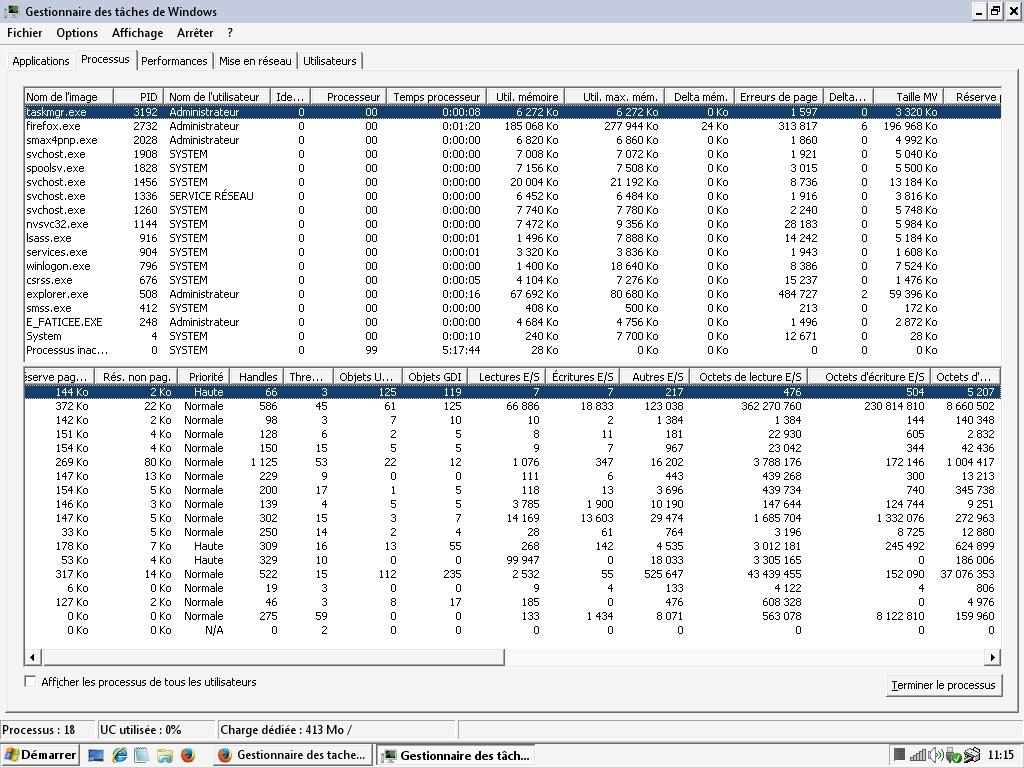Click the taskbar clock showing 11:15

[x=1001, y=755]
